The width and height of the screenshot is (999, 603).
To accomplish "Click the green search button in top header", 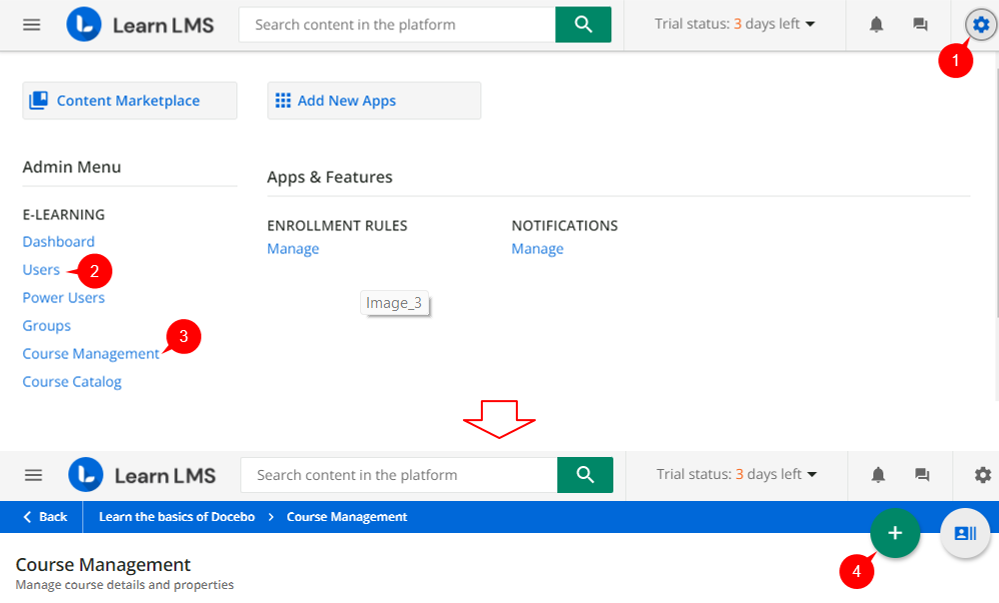I will (x=583, y=25).
